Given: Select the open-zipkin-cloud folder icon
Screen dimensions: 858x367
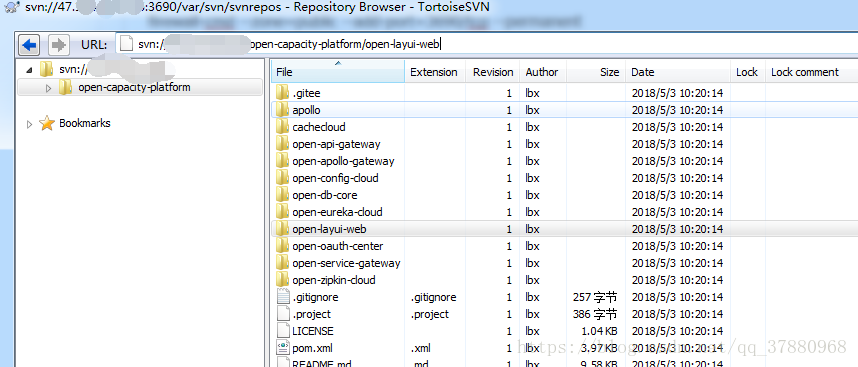Looking at the screenshot, I should click(x=282, y=279).
